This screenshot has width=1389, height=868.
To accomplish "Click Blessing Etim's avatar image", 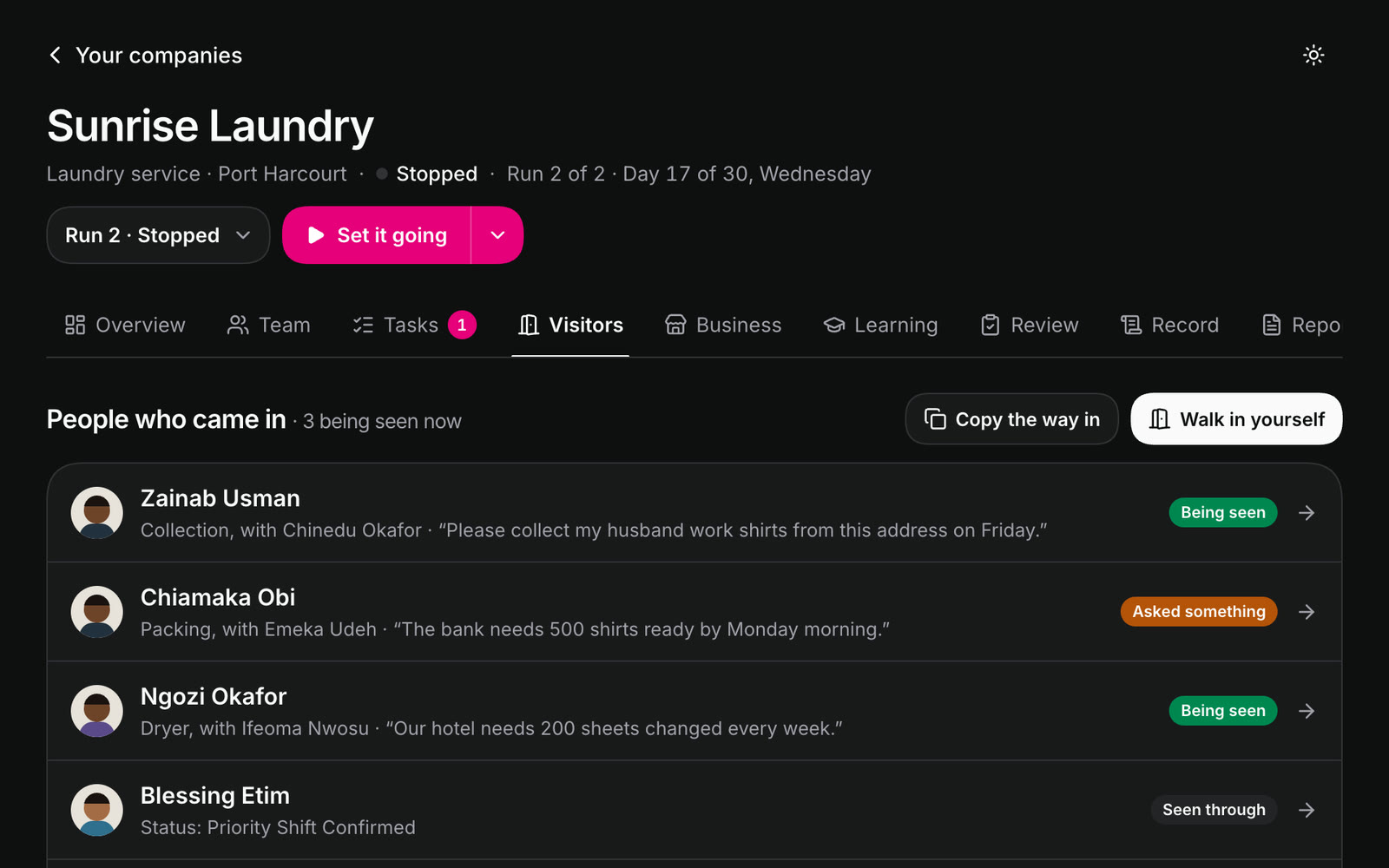I will 96,810.
